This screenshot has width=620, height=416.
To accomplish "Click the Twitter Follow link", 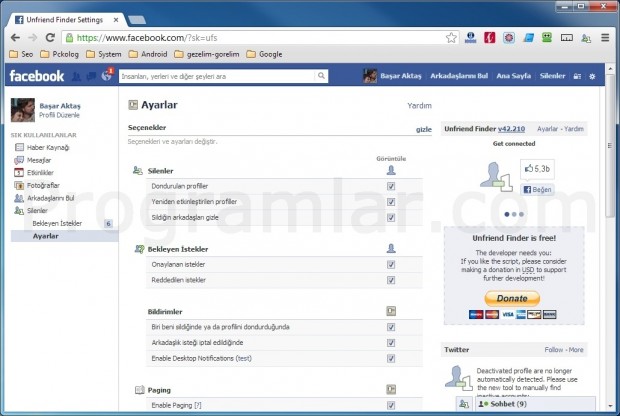I will [x=554, y=350].
